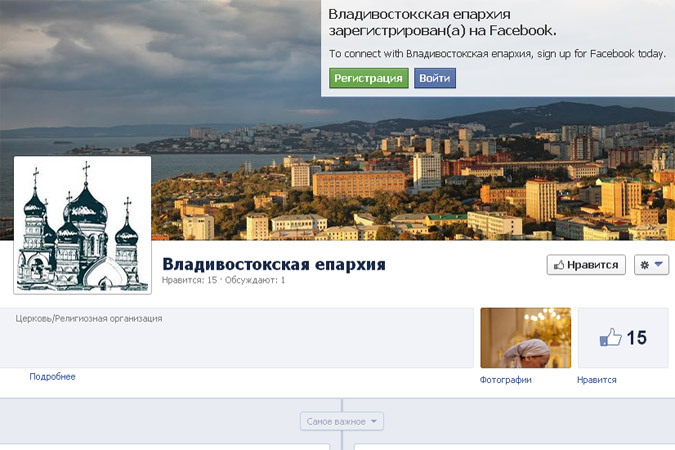Click the signup banner heading text

(443, 22)
